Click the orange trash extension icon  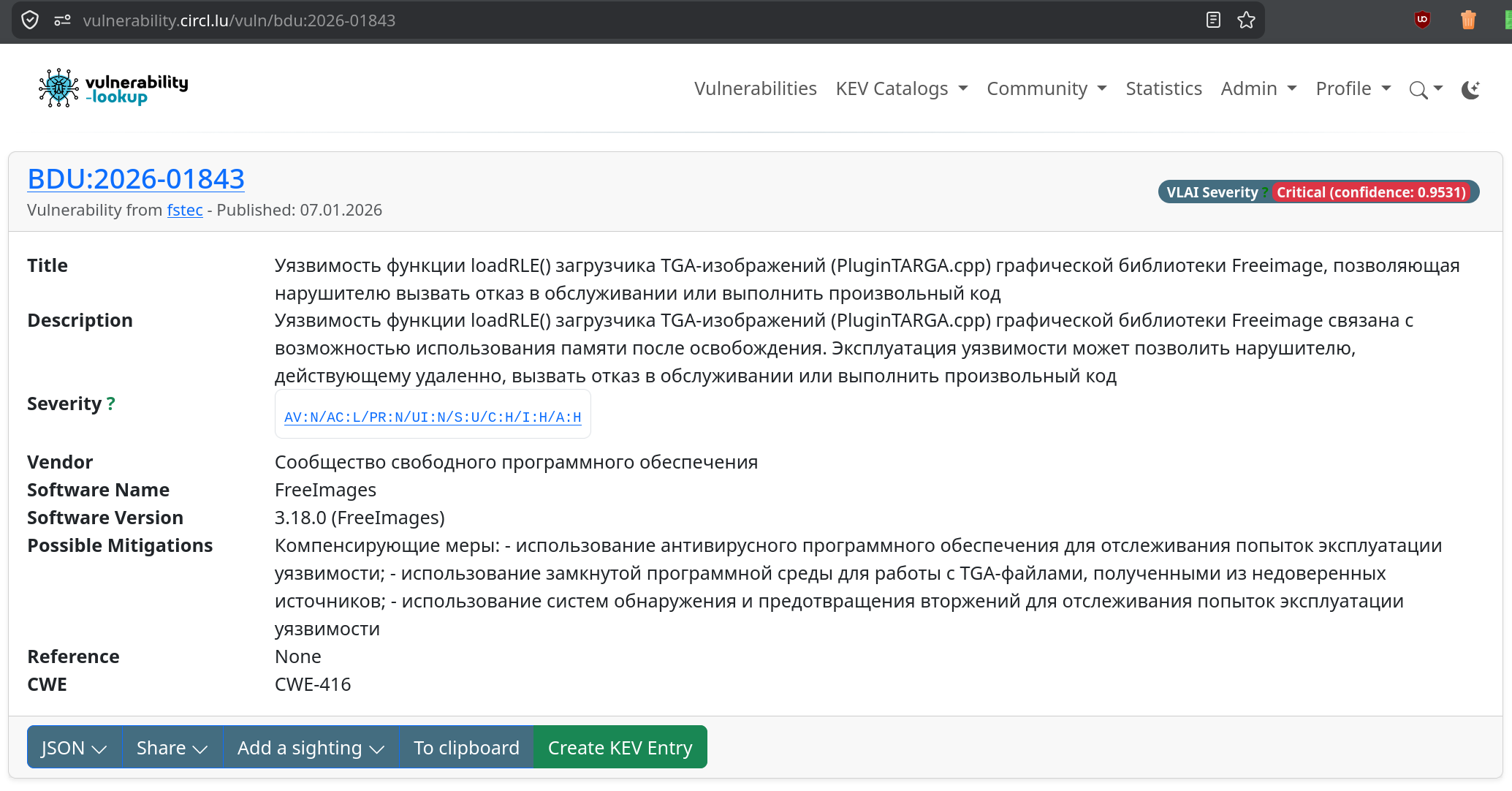1468,20
